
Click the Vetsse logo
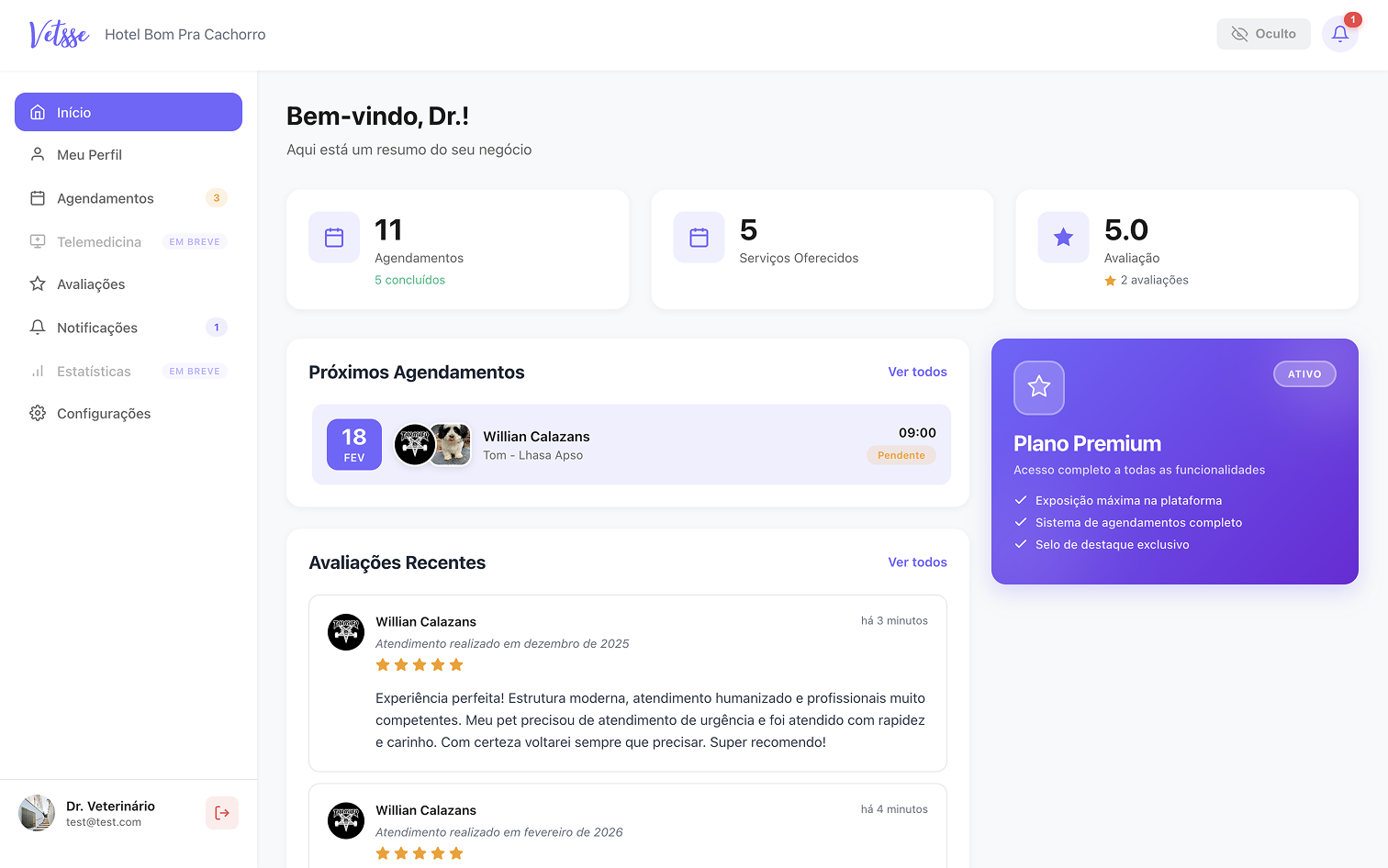[58, 34]
